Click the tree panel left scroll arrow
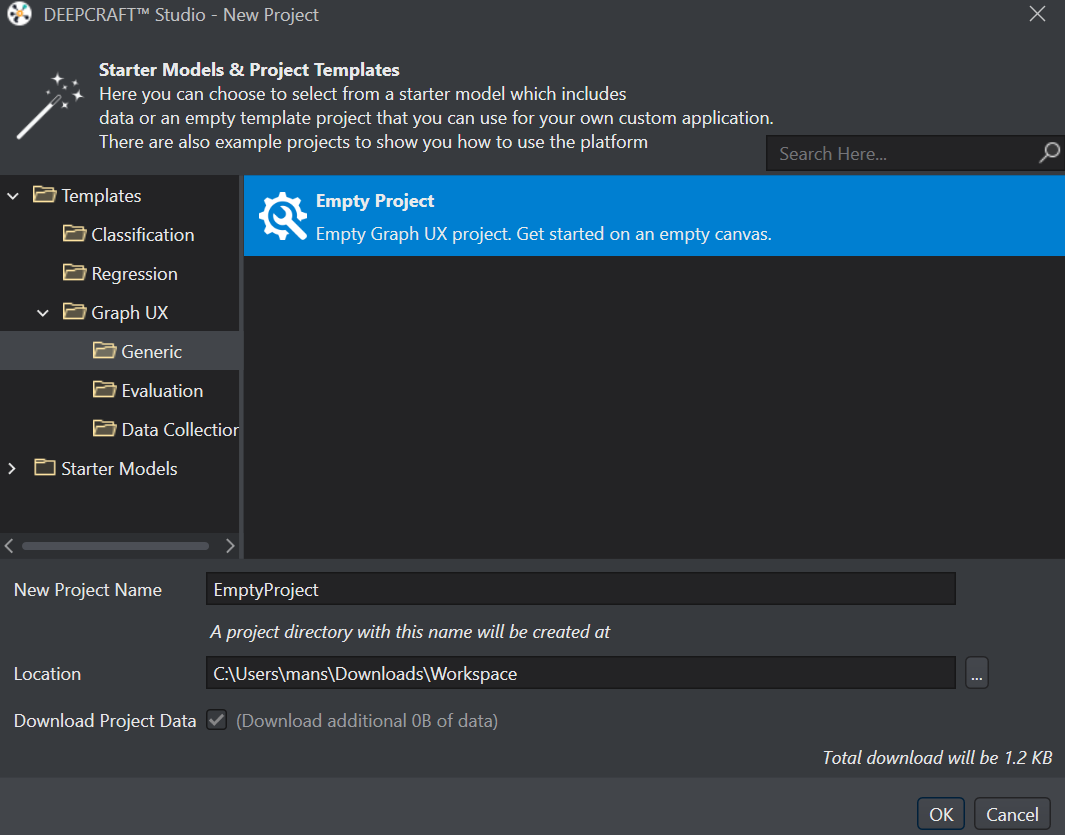 (x=9, y=546)
